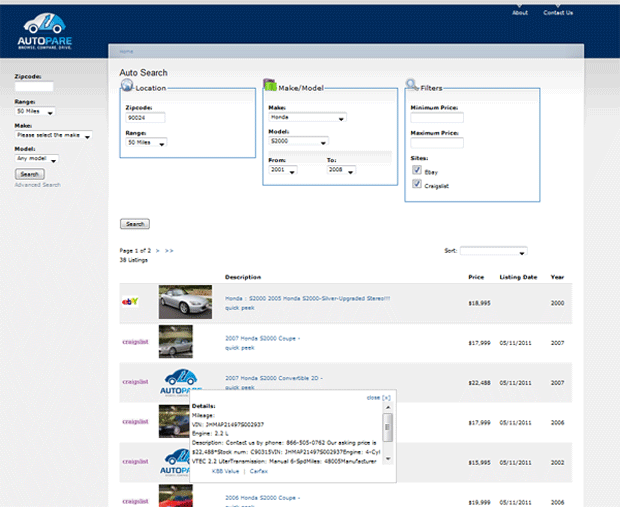Click quick peek under eBay listing
This screenshot has height=507, width=620.
point(240,308)
